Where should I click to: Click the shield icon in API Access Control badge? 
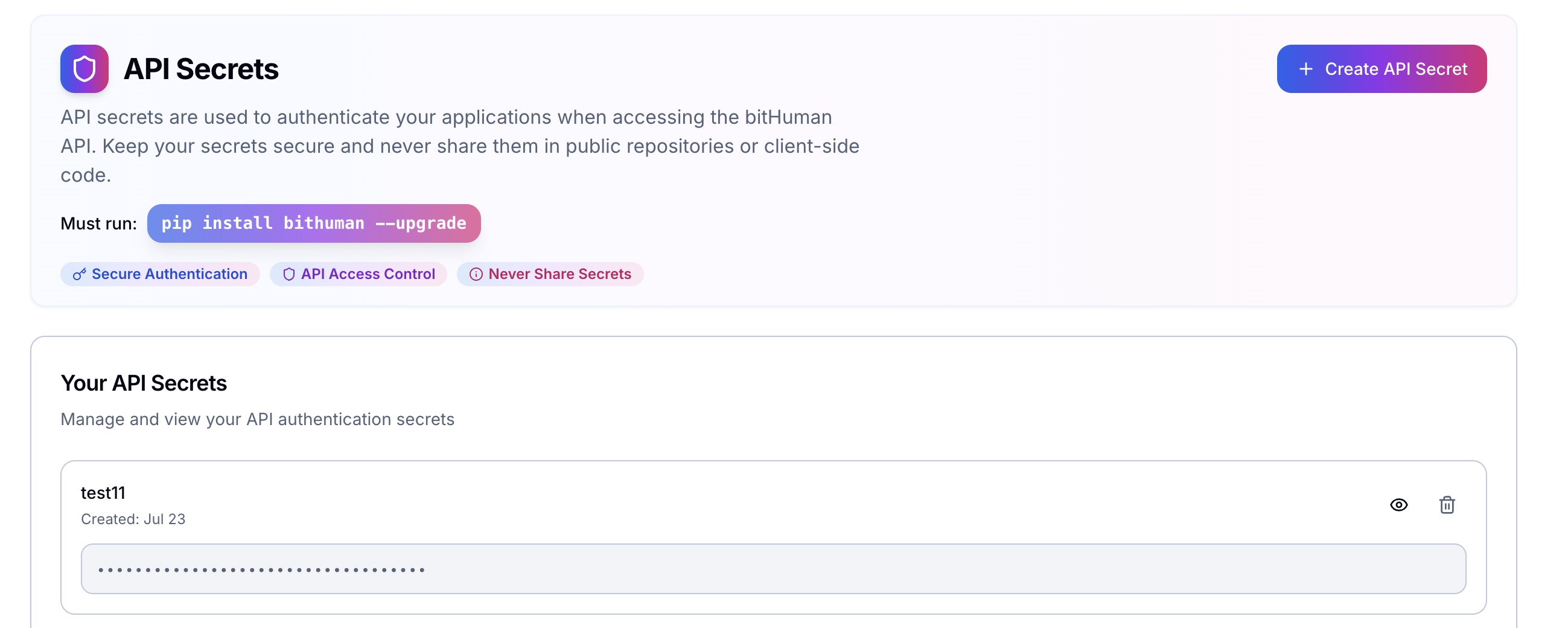click(x=288, y=274)
